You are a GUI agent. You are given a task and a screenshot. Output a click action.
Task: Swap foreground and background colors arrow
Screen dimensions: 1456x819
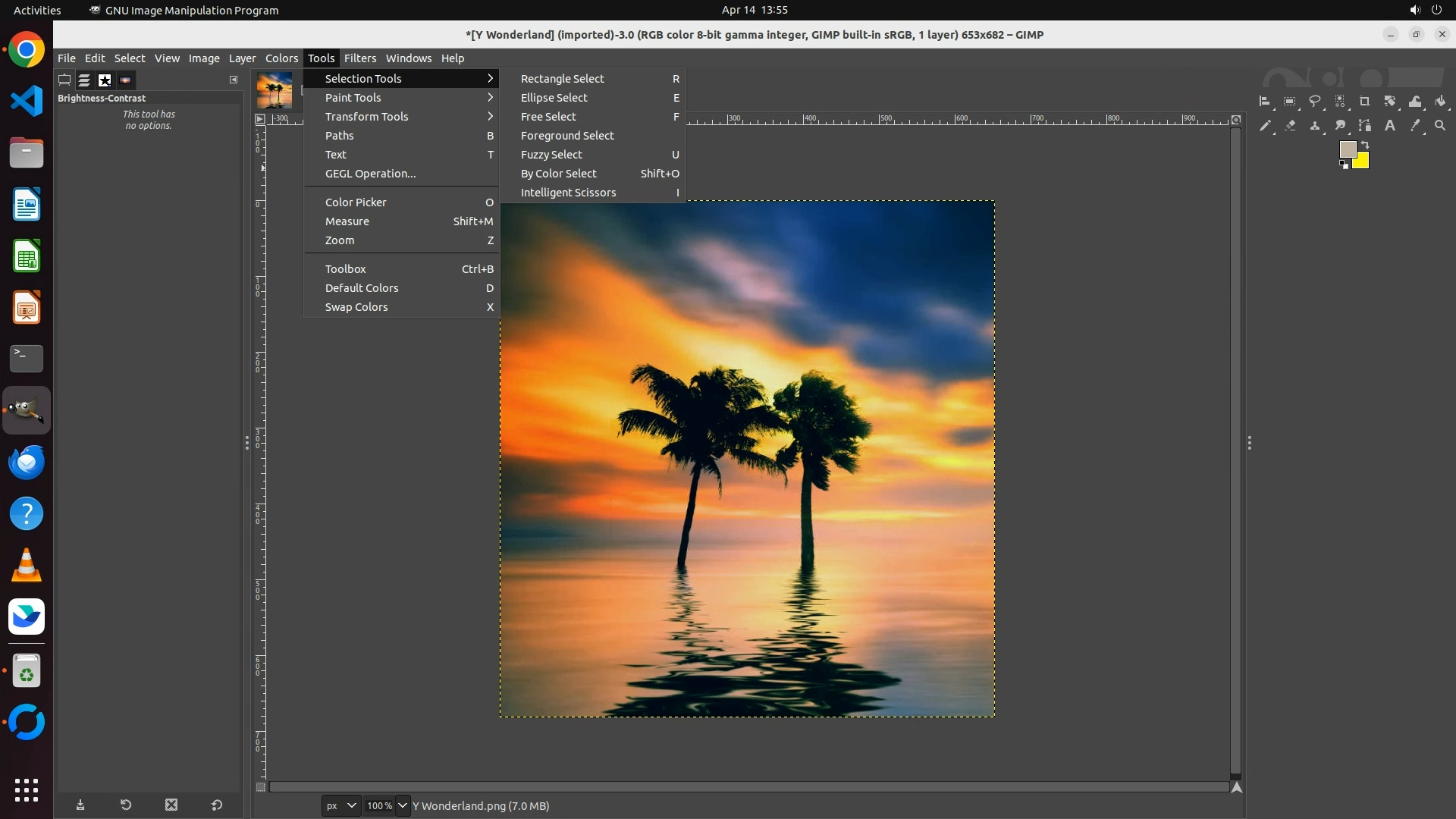click(x=1365, y=144)
